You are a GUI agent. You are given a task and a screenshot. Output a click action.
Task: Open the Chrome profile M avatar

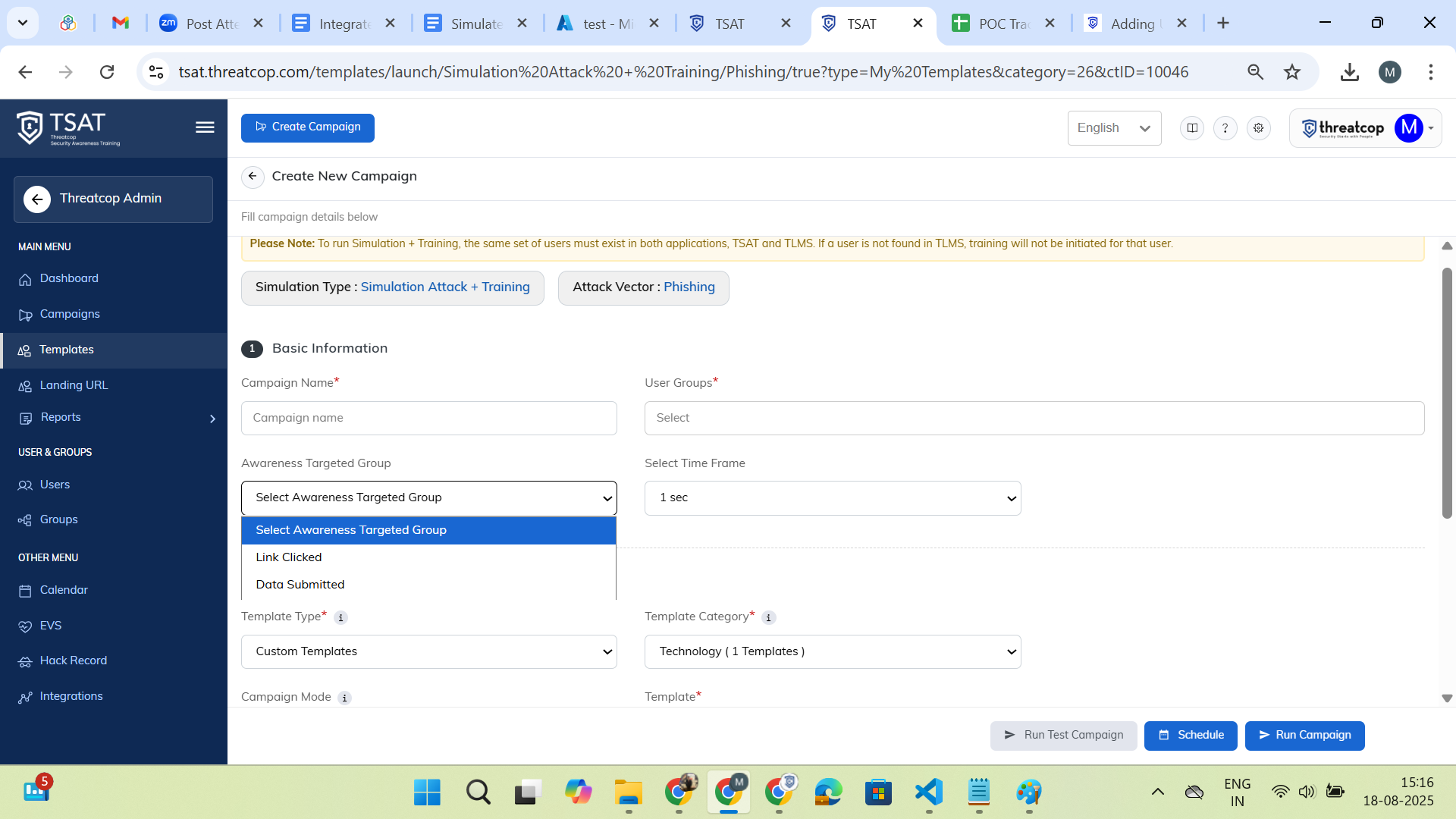pyautogui.click(x=1390, y=72)
